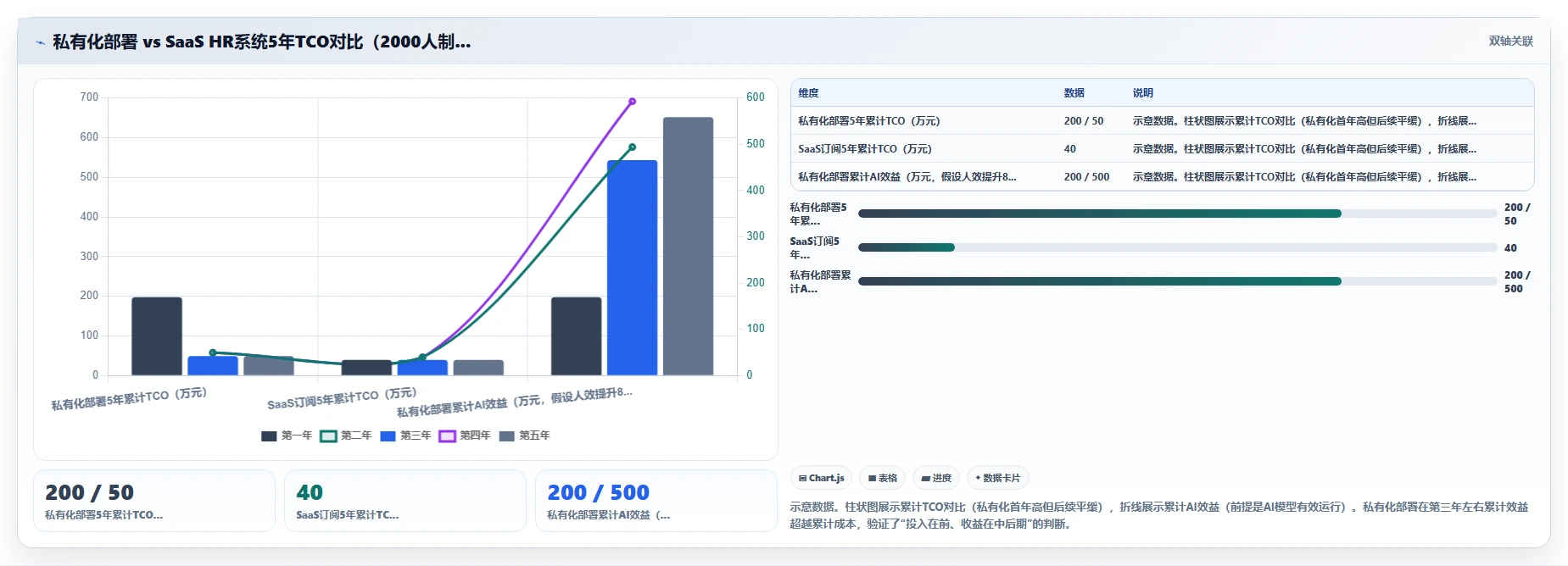Click the small icon before the dashboard title
1568x566 pixels.
click(x=40, y=42)
